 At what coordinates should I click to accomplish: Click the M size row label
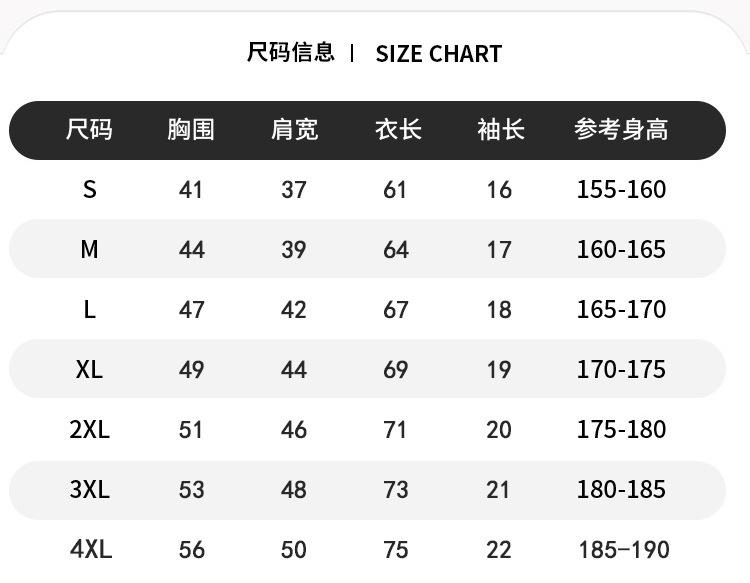pyautogui.click(x=89, y=250)
